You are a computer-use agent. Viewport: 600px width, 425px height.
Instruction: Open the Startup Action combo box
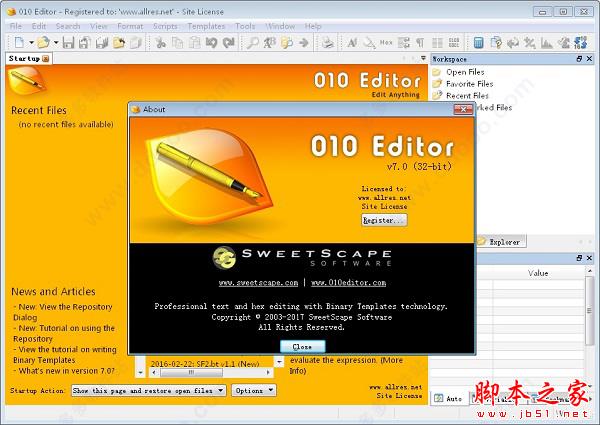[x=148, y=391]
